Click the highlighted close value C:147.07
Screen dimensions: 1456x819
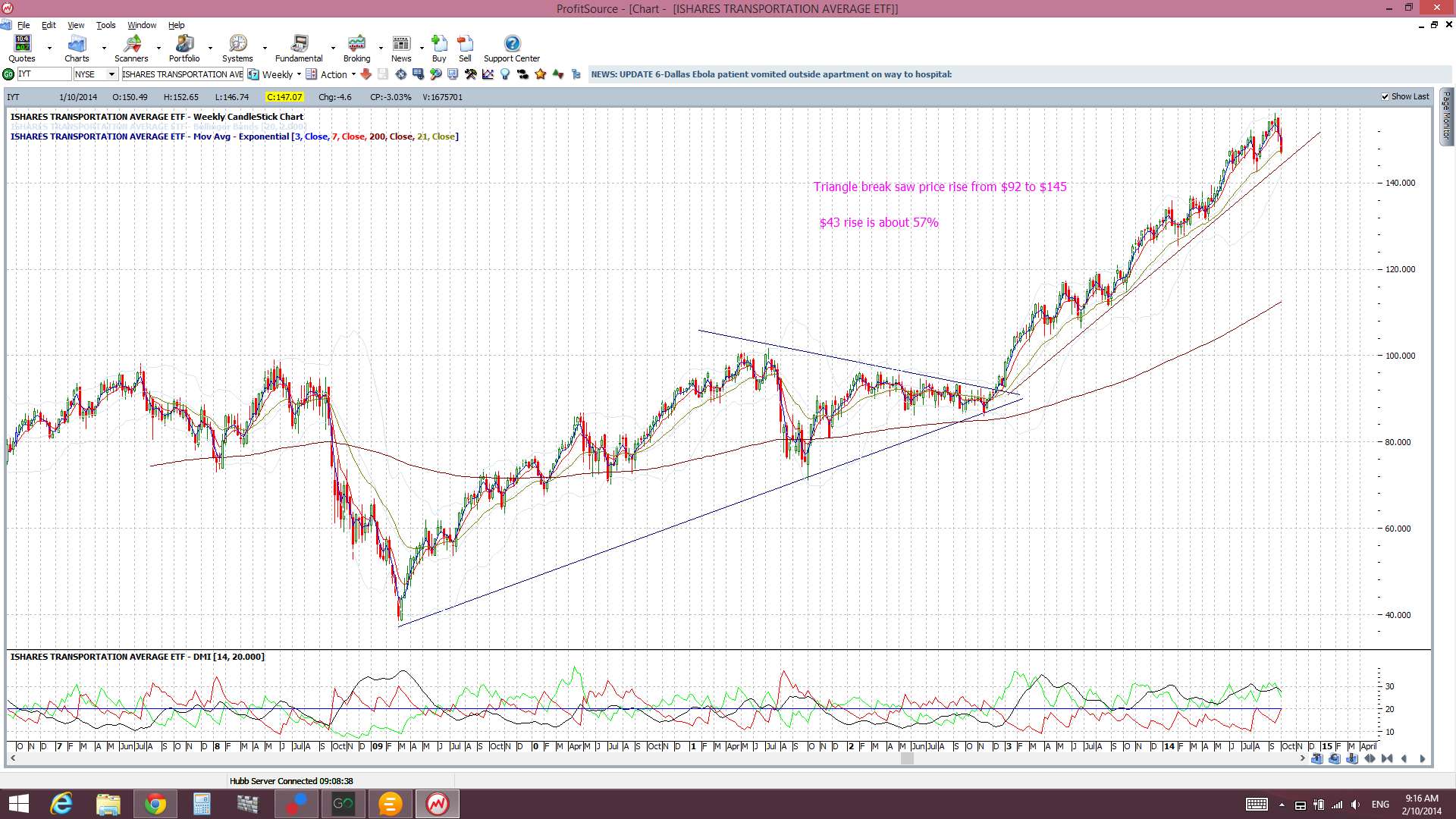coord(284,97)
